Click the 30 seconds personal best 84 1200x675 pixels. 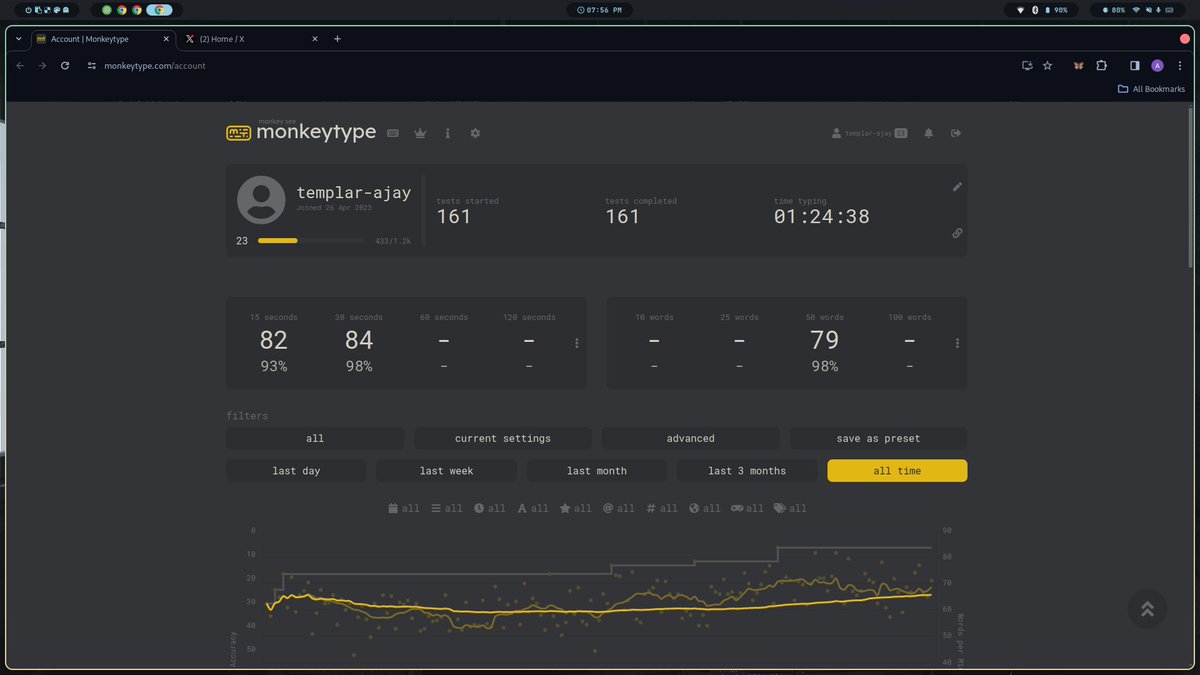[359, 340]
